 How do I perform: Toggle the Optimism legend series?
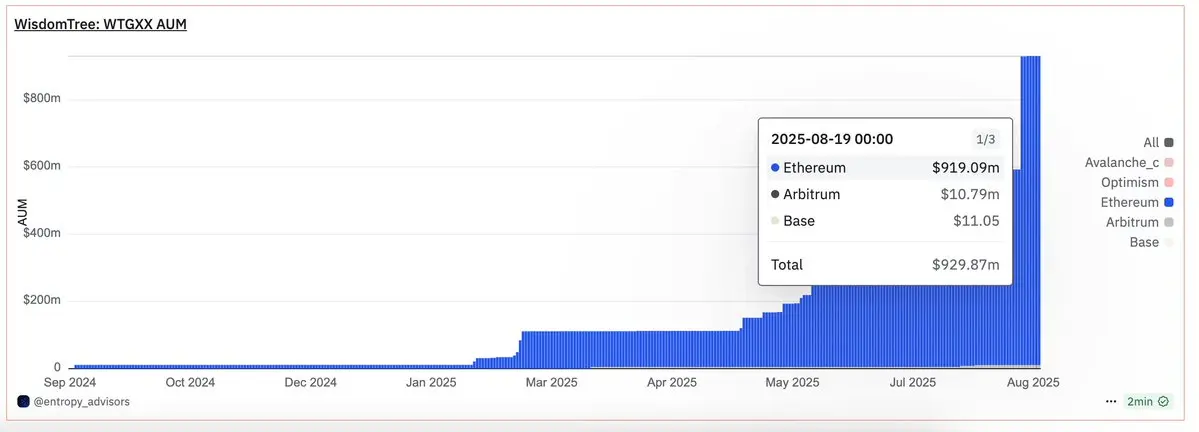[1137, 183]
